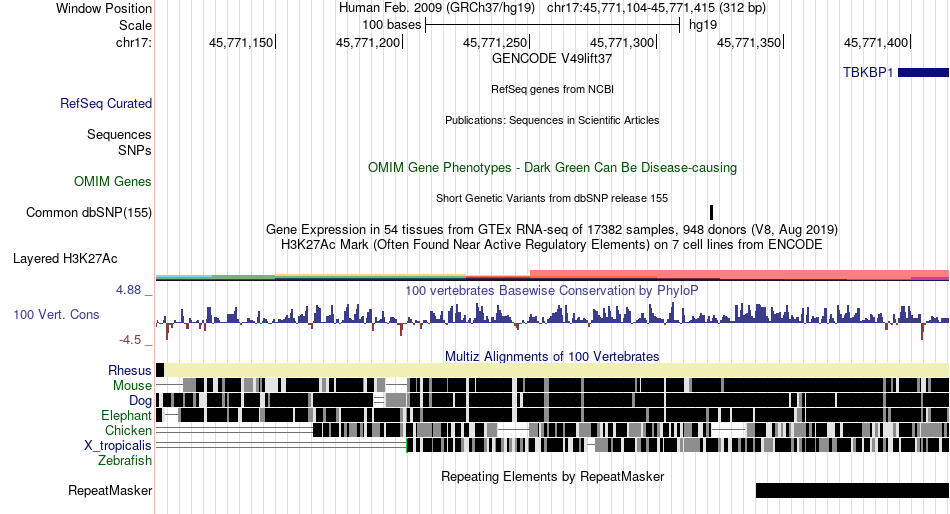Click the Window Position label

pos(104,8)
